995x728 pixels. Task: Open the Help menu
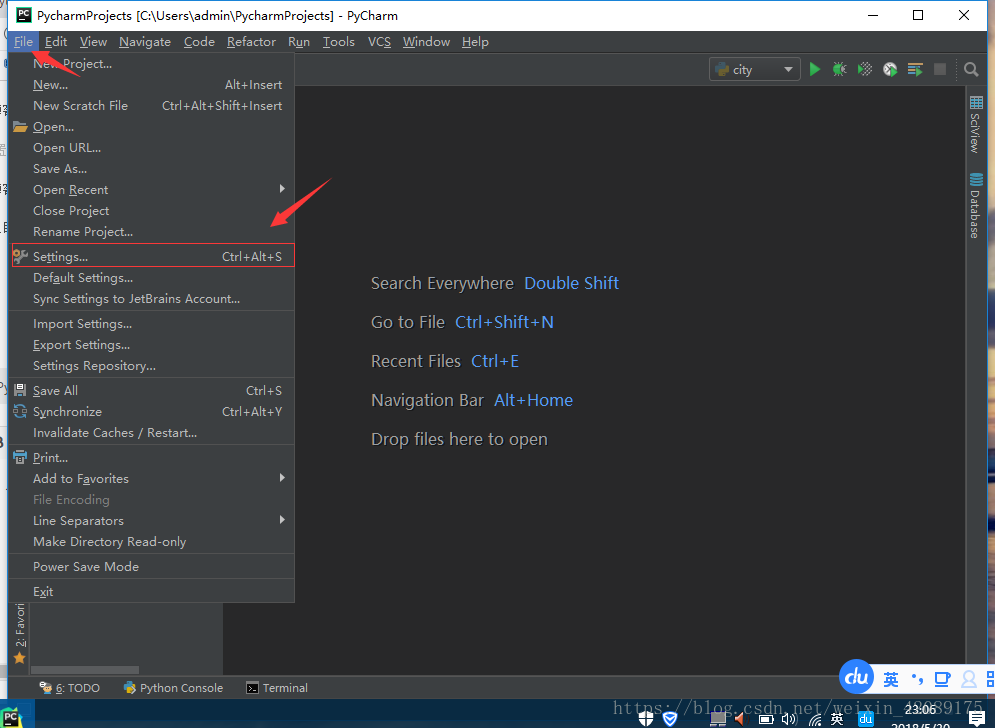(x=475, y=42)
